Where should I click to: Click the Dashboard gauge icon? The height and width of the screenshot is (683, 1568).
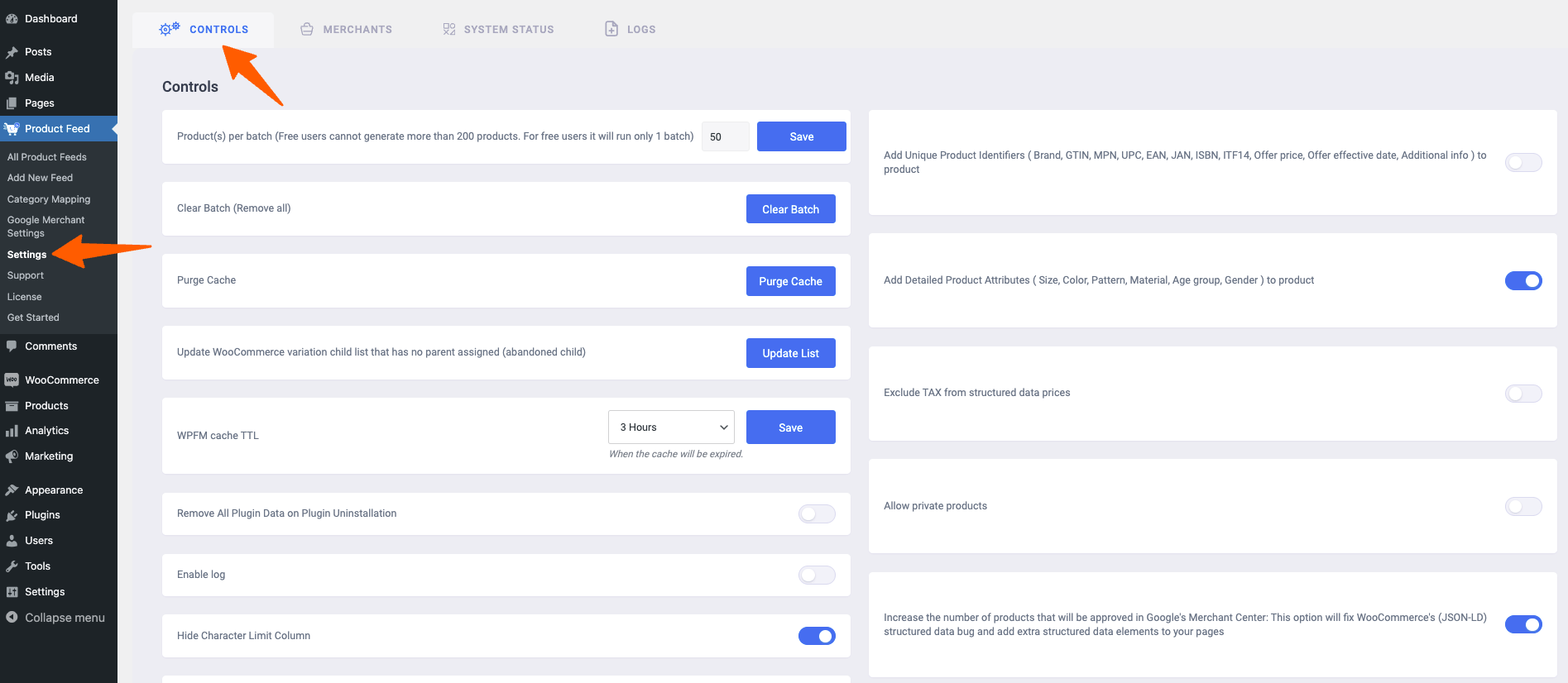pyautogui.click(x=12, y=19)
